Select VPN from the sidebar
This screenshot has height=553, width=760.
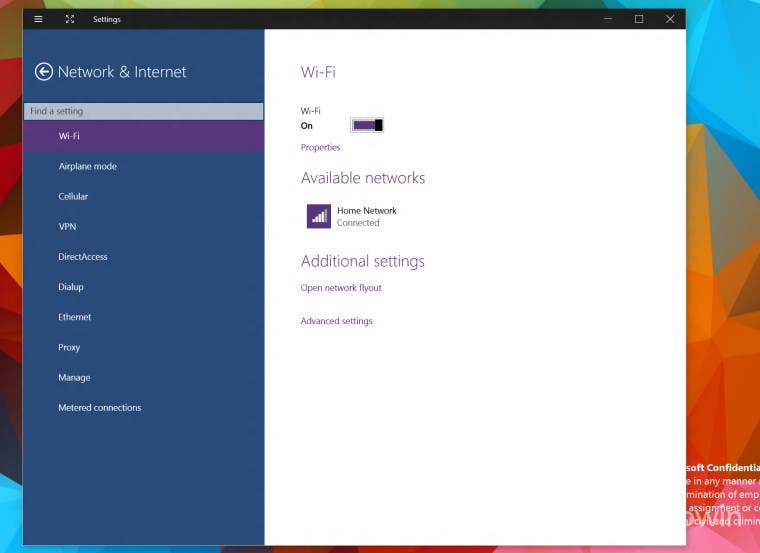click(67, 227)
